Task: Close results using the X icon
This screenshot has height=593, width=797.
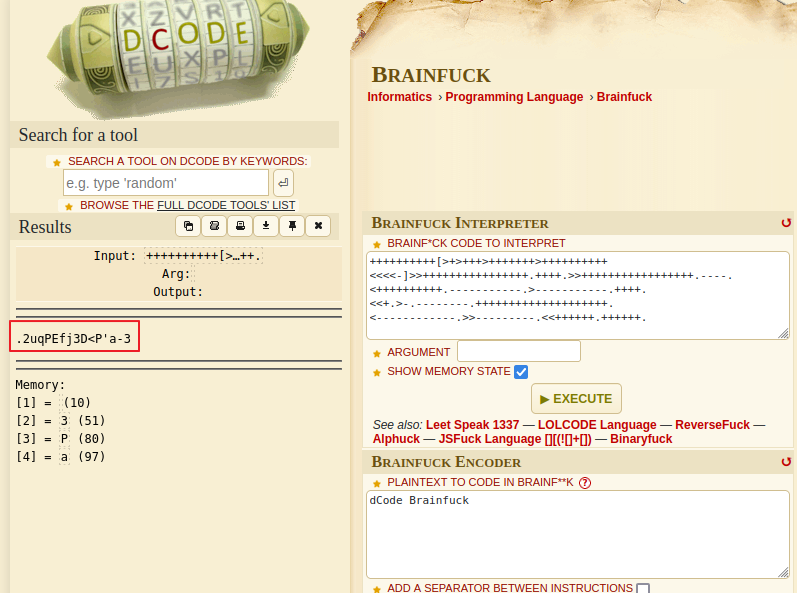Action: click(x=318, y=226)
